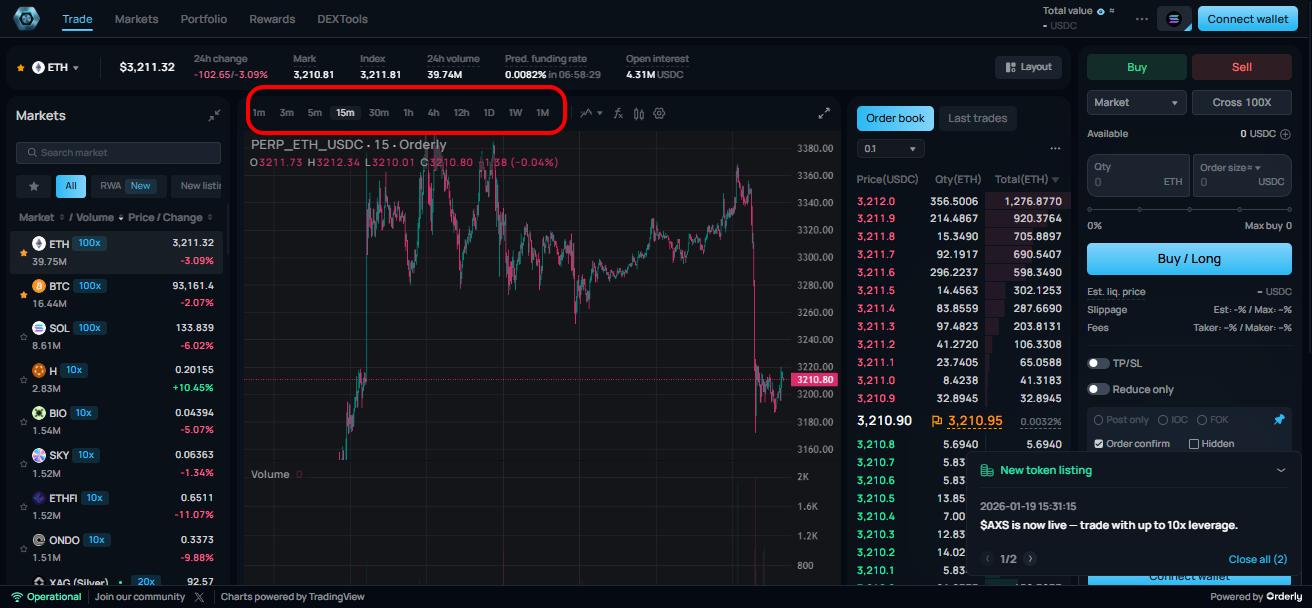Show favorite markets with star filter
This screenshot has width=1312, height=608.
(33, 186)
